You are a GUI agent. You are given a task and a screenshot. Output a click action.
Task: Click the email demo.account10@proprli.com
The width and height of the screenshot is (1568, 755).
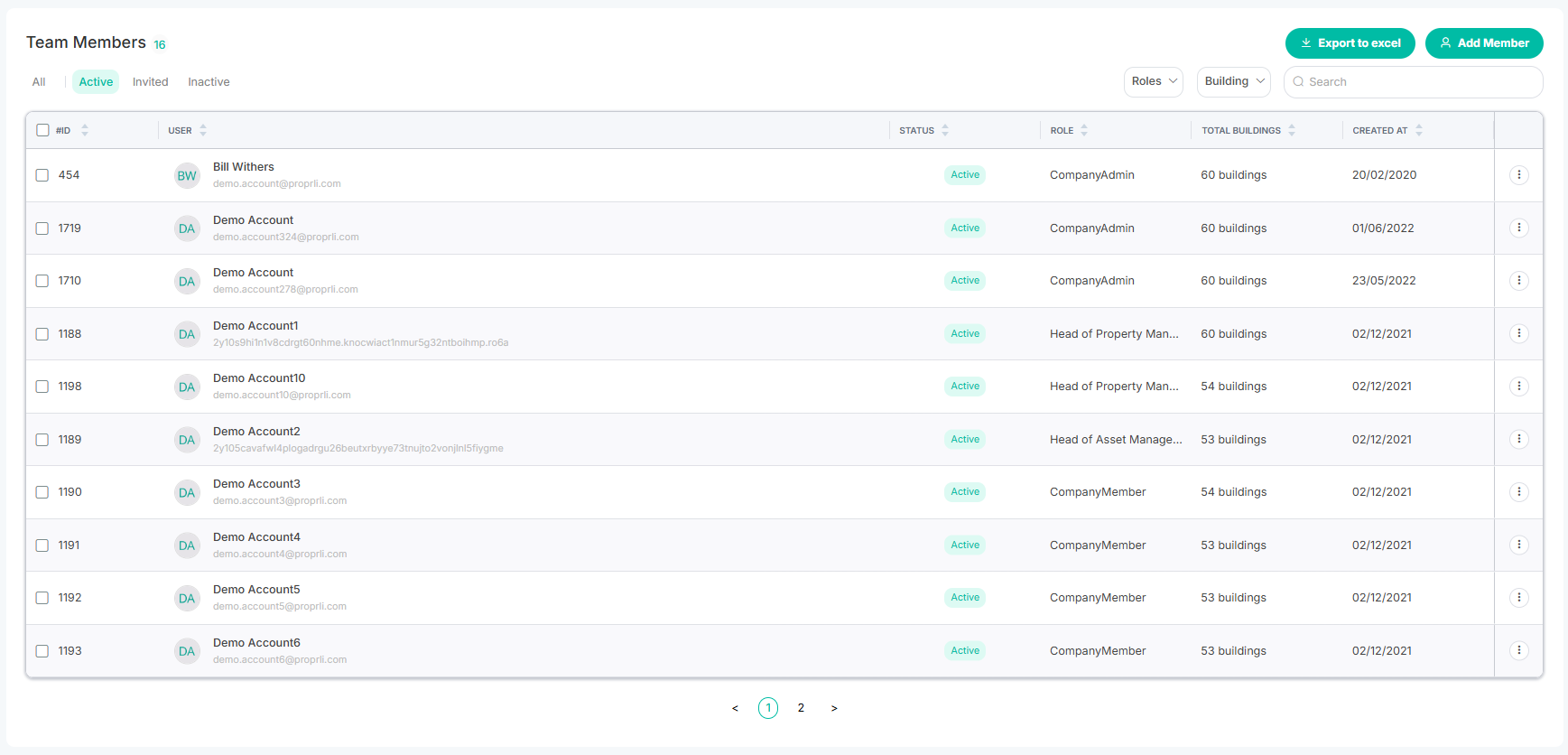tap(282, 396)
